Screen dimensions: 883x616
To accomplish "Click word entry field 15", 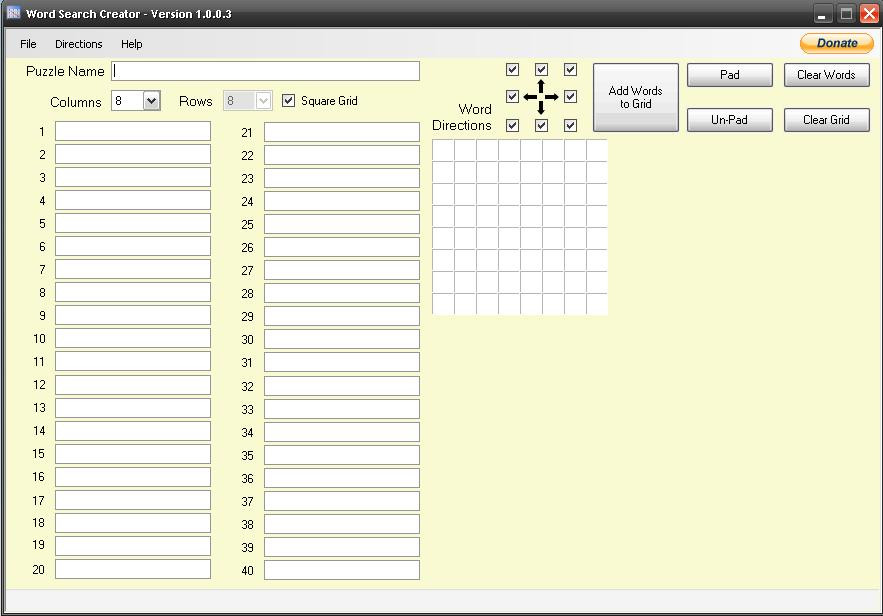I will (x=133, y=454).
